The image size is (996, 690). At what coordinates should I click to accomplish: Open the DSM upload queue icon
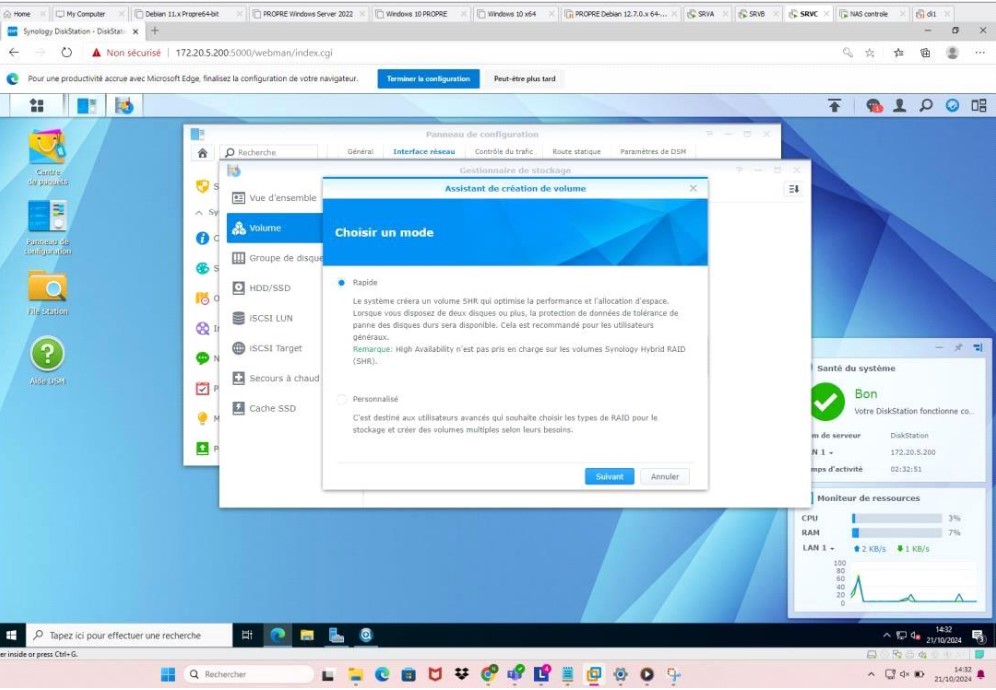click(x=835, y=105)
